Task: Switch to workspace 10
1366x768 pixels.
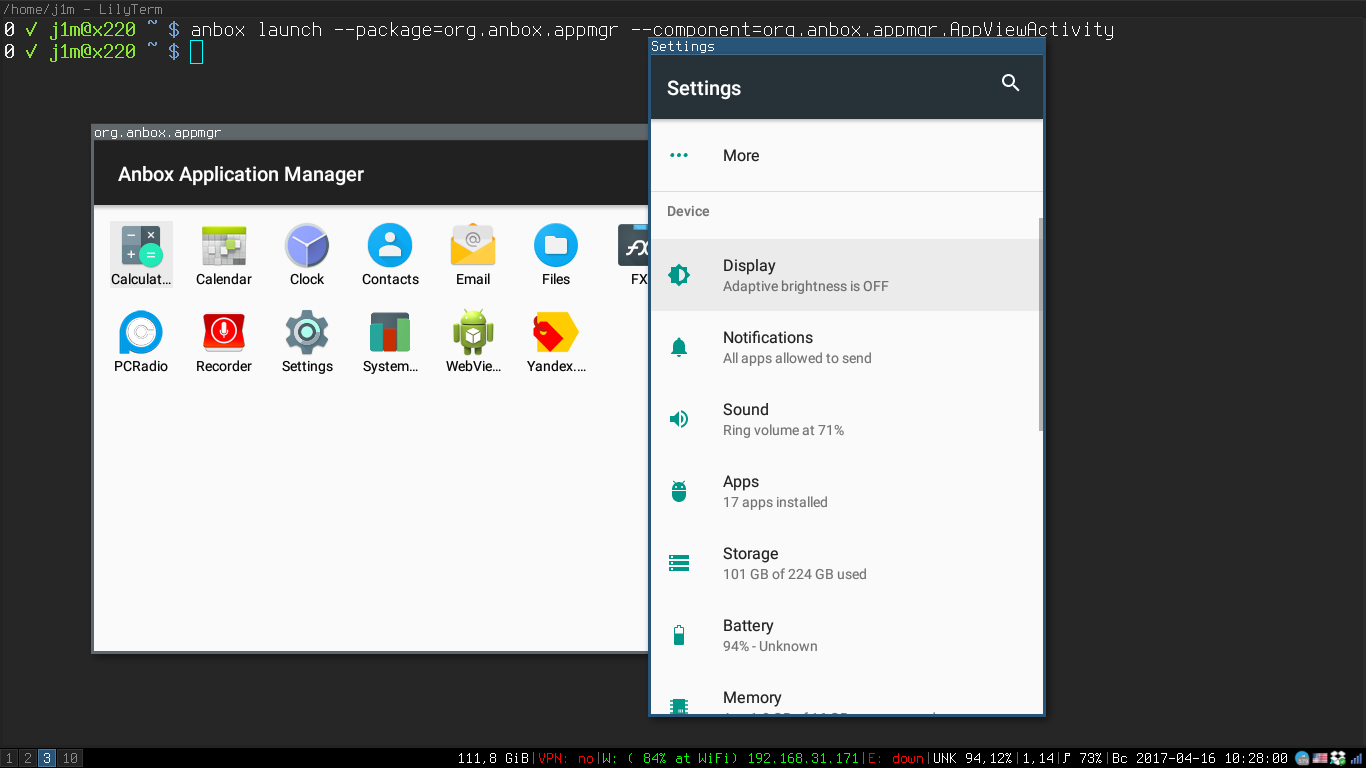Action: pos(70,758)
